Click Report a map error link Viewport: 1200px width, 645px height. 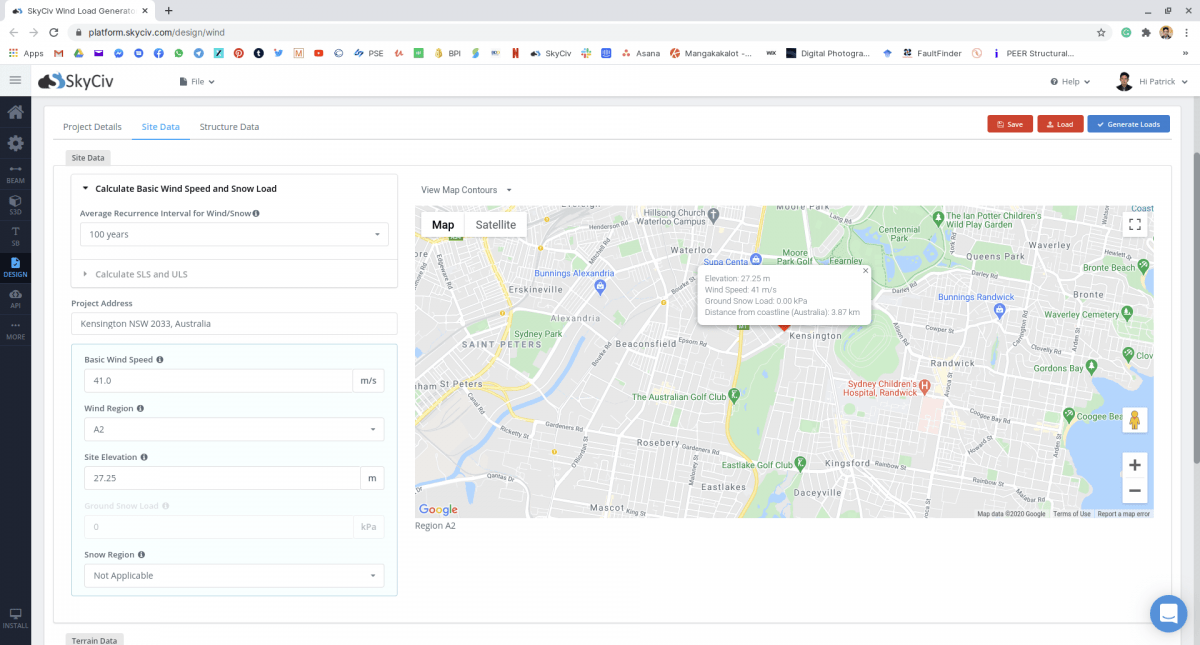tap(1124, 514)
